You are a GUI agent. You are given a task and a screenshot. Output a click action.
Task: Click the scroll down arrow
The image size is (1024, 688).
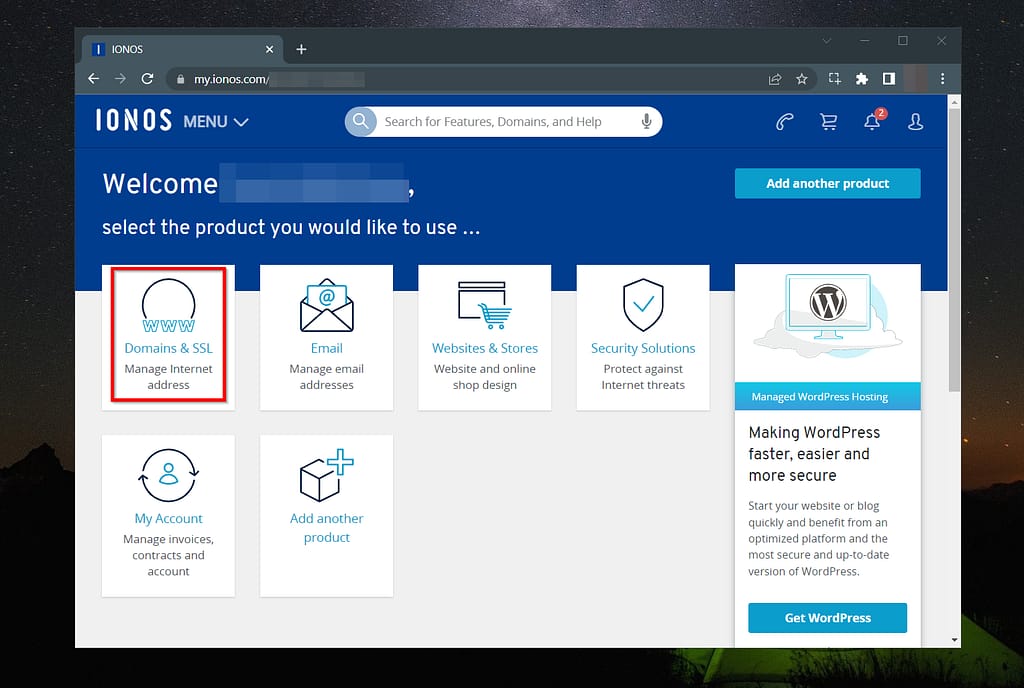tap(955, 640)
